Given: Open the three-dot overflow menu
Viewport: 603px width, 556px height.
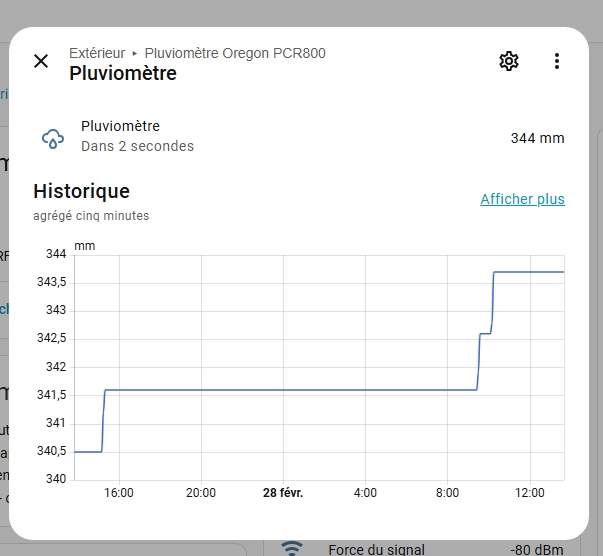Looking at the screenshot, I should (x=557, y=61).
